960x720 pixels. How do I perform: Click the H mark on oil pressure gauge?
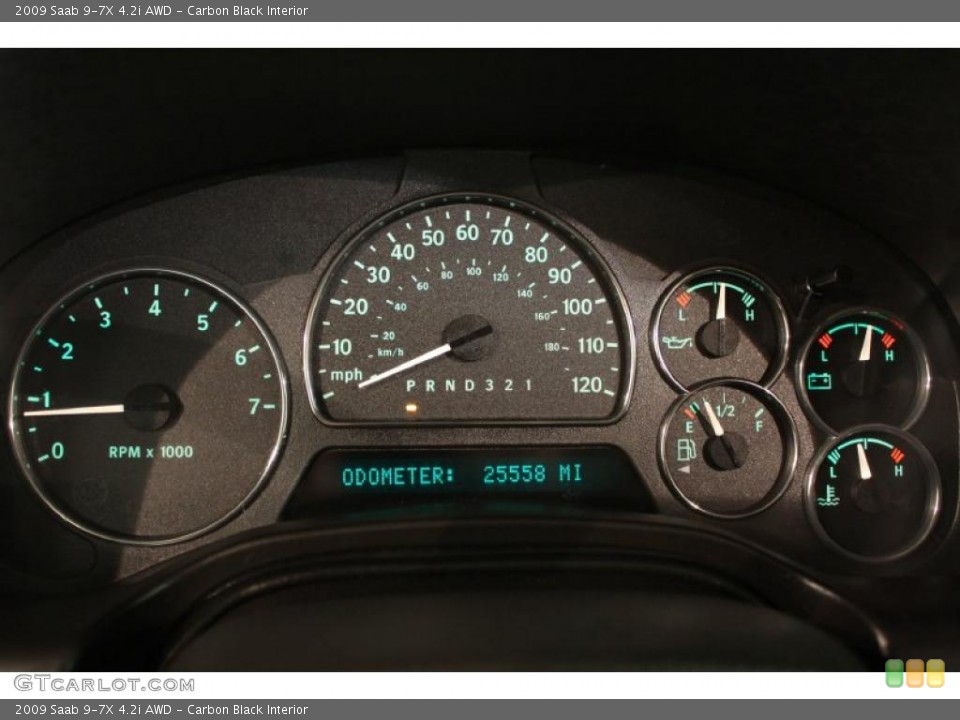750,315
